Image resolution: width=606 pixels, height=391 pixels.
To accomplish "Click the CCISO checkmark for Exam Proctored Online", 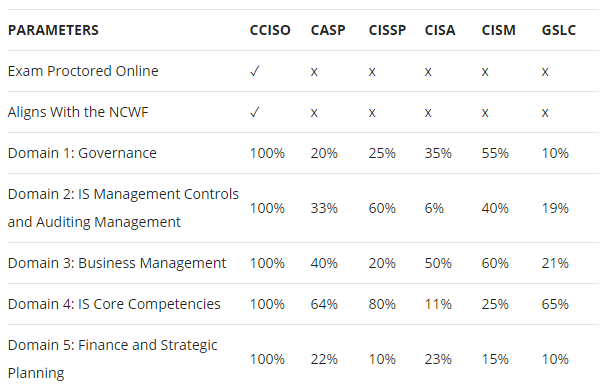I will 255,71.
